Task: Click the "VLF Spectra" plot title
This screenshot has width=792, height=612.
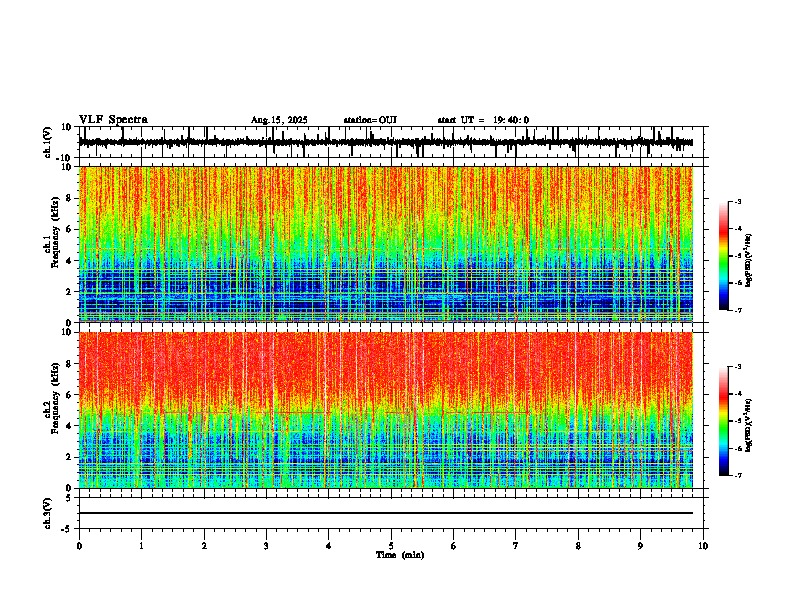Action: click(x=113, y=120)
